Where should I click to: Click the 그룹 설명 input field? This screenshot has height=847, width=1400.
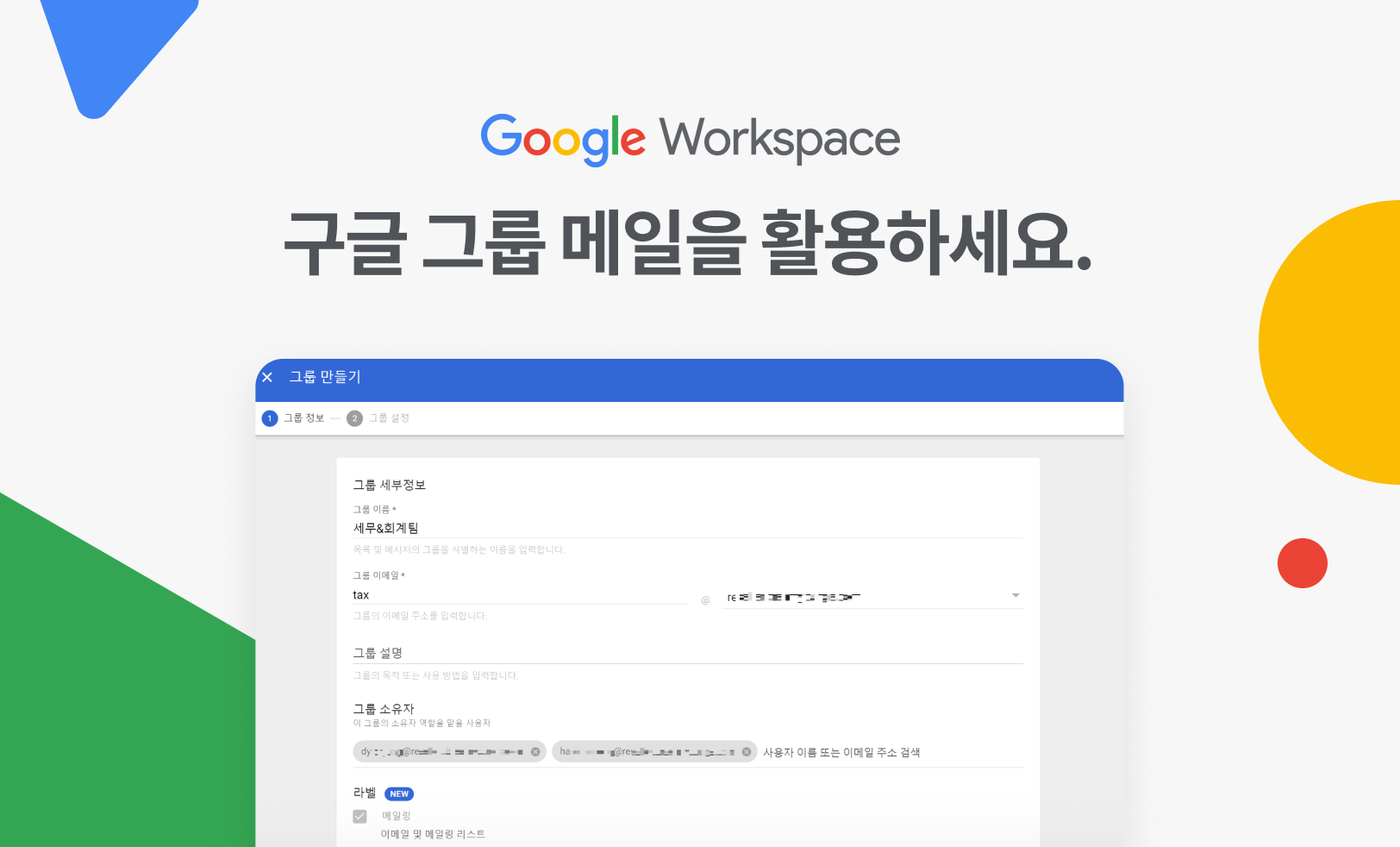(688, 653)
